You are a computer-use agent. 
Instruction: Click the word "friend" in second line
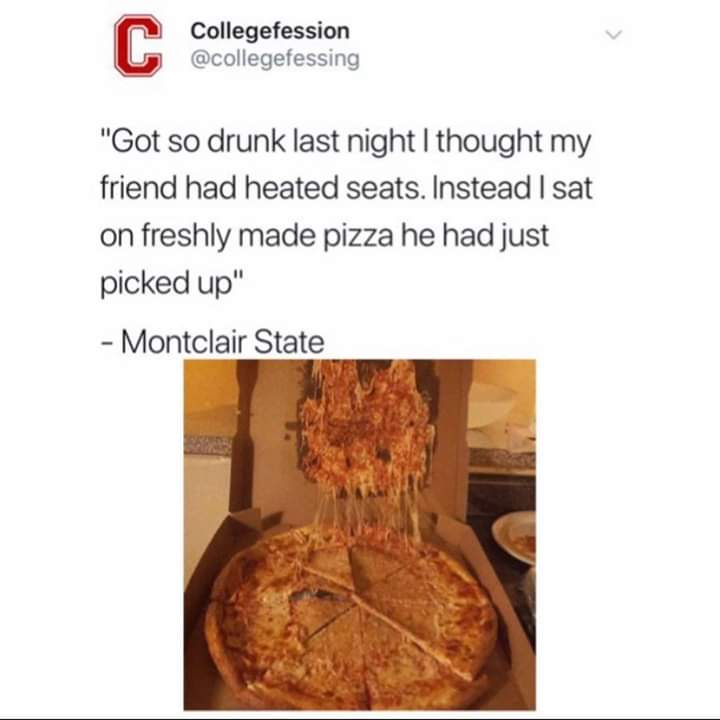point(138,188)
